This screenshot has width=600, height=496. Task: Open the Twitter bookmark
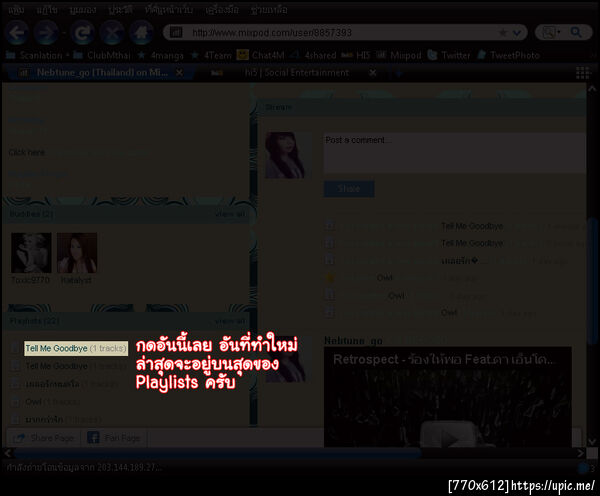448,55
